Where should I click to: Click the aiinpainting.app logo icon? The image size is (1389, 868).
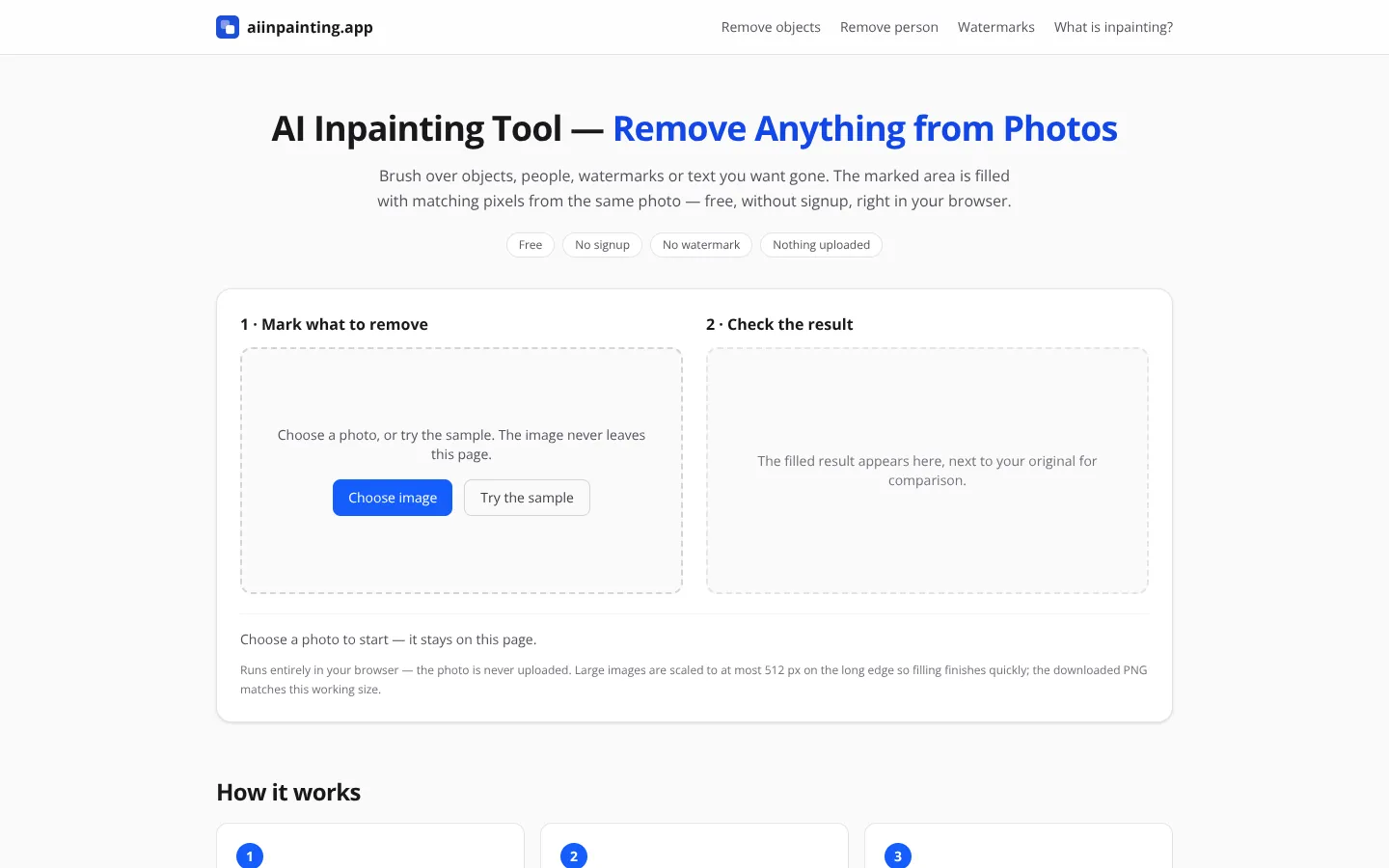coord(228,27)
